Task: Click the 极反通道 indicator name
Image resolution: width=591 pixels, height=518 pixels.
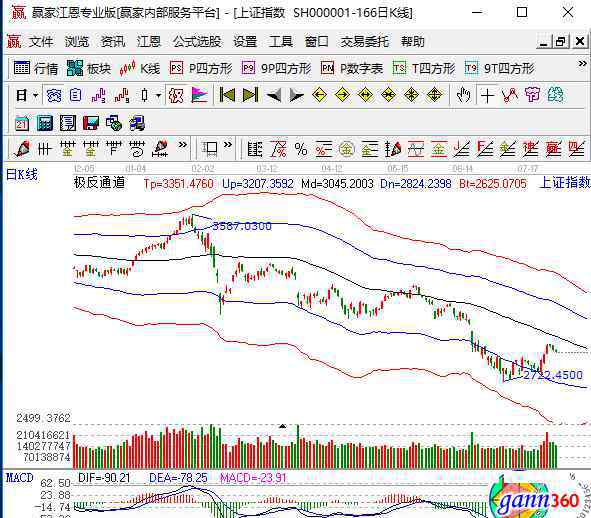Action: (100, 183)
